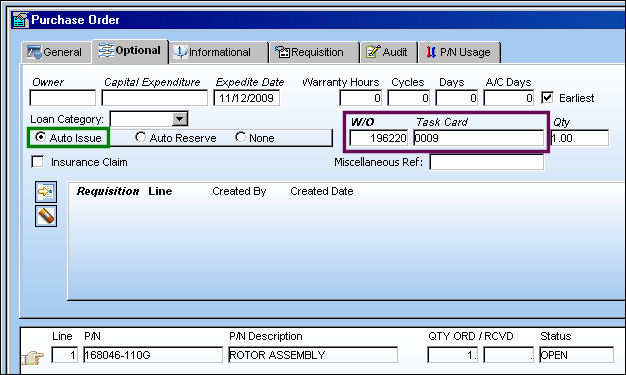This screenshot has width=626, height=375.
Task: Click the W/O field showing 196220
Action: click(378, 138)
